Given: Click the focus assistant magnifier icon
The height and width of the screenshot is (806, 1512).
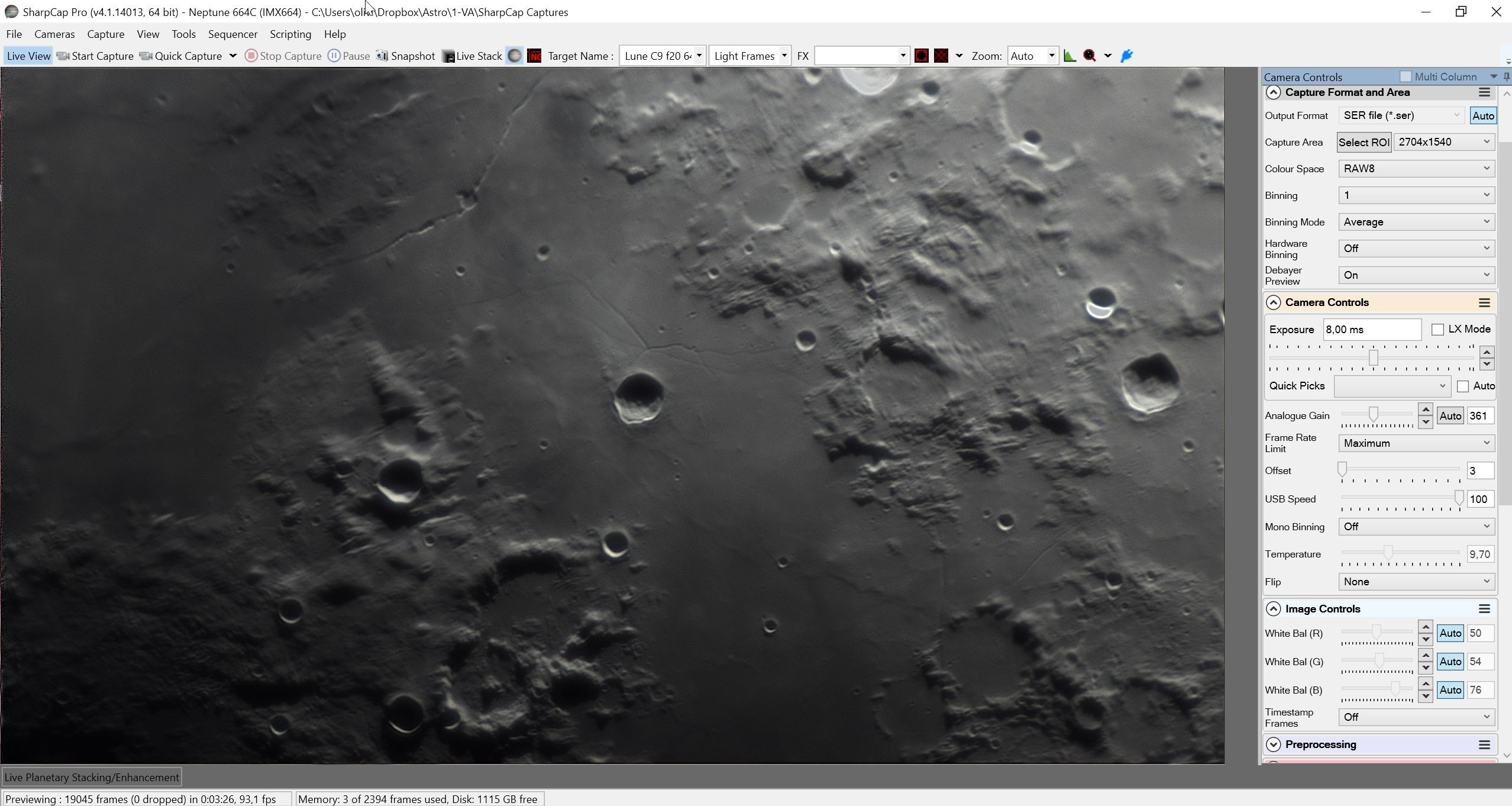Looking at the screenshot, I should 1090,56.
